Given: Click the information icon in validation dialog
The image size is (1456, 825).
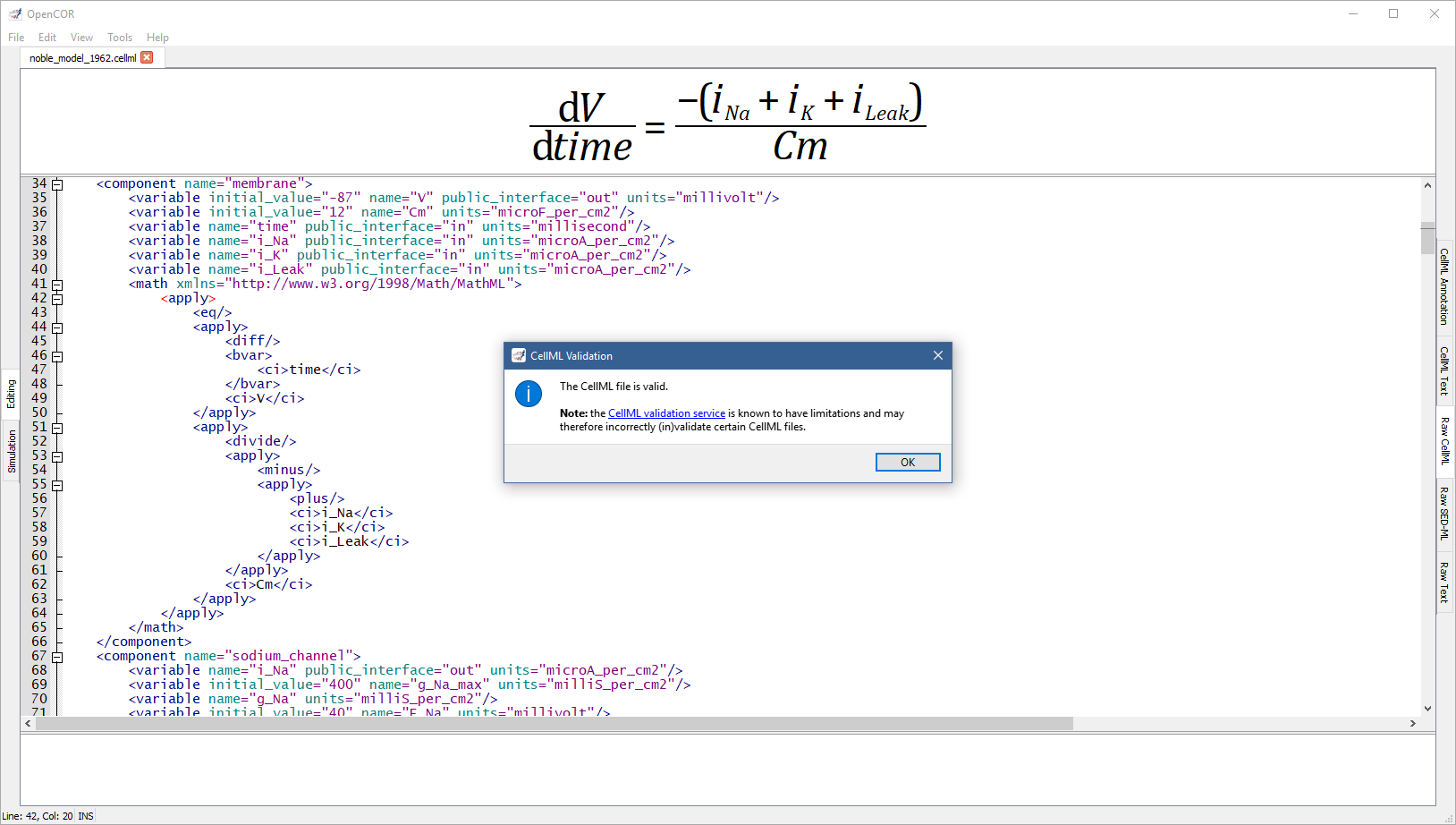Looking at the screenshot, I should pos(529,394).
